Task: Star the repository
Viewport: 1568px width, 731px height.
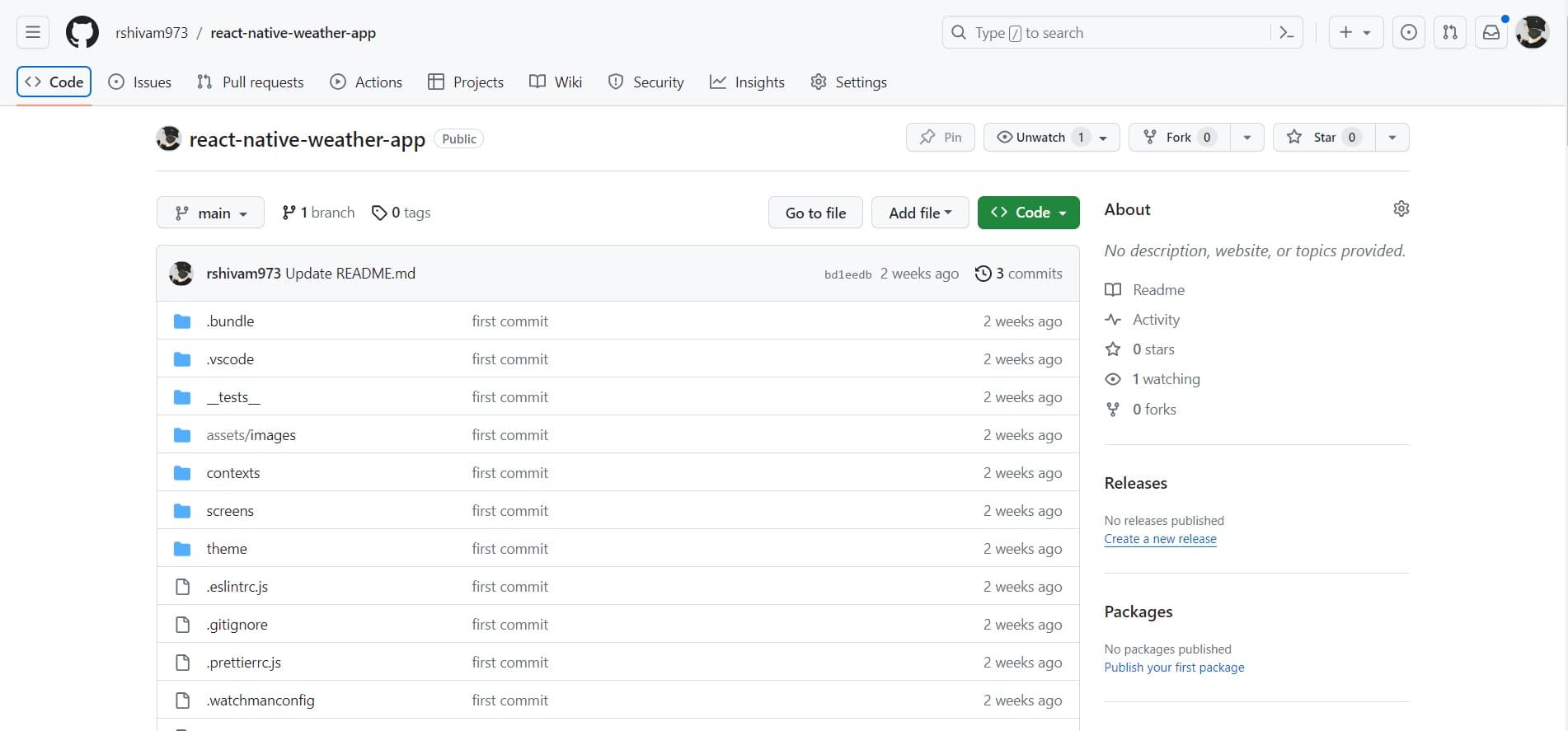Action: [x=1324, y=137]
